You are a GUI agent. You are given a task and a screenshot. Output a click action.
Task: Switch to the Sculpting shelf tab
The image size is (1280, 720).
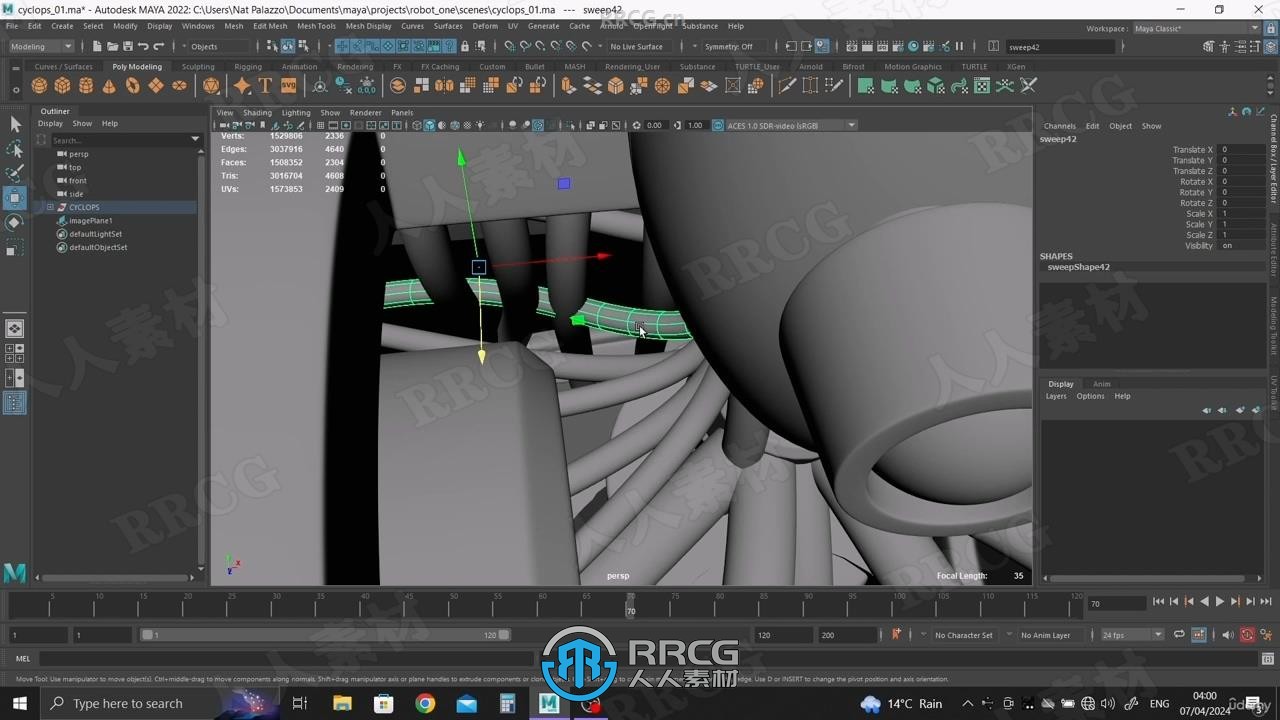pos(198,67)
